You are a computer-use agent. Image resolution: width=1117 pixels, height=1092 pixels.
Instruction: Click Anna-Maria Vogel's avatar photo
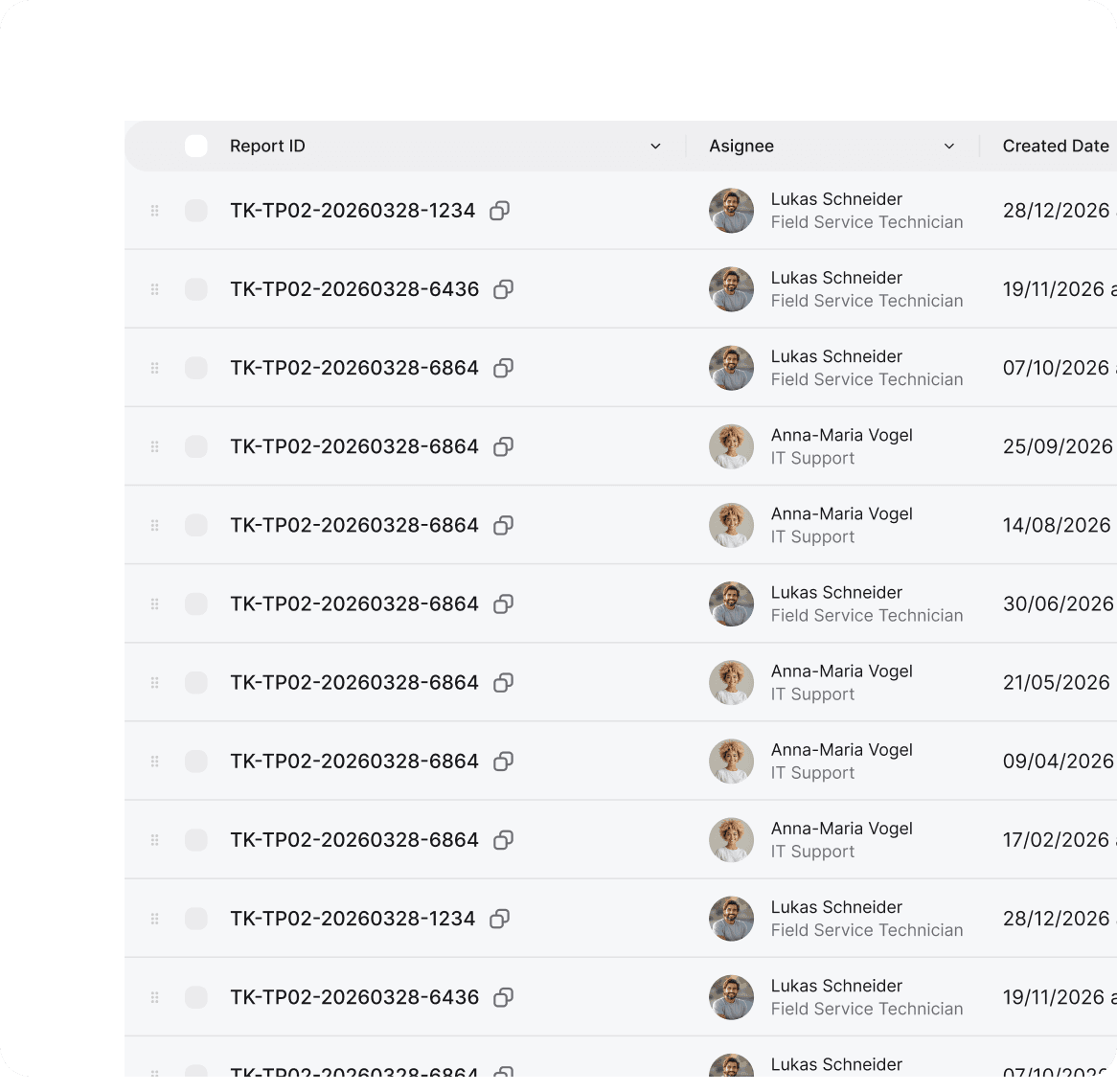pyautogui.click(x=731, y=446)
